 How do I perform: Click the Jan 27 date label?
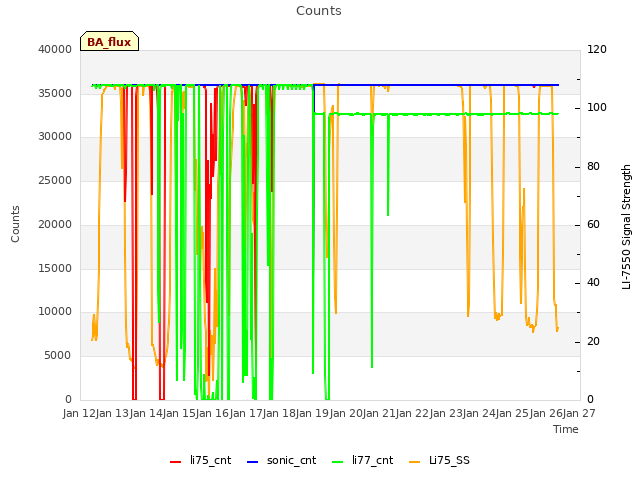click(x=579, y=414)
